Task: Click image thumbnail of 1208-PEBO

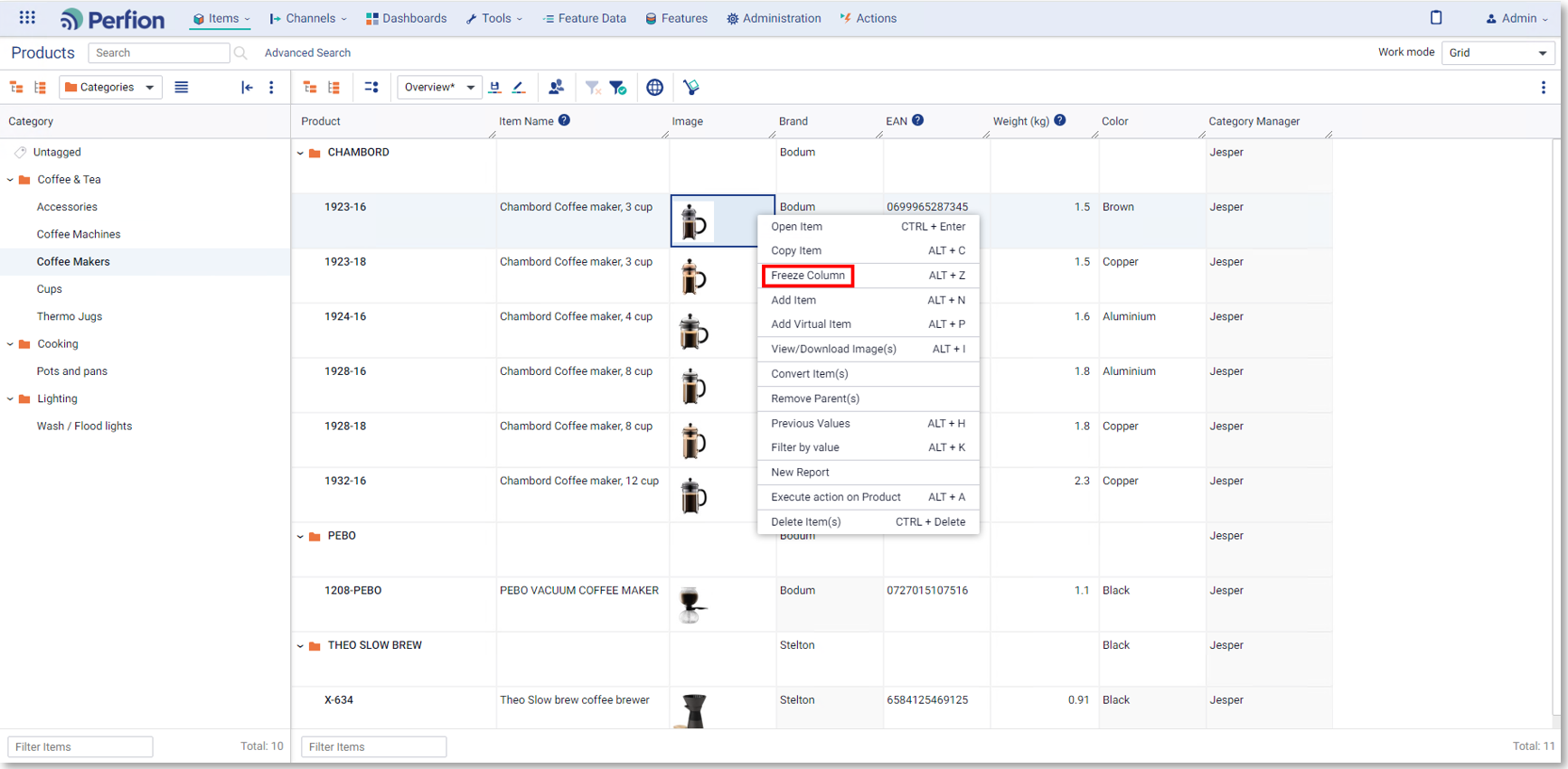Action: coord(692,605)
